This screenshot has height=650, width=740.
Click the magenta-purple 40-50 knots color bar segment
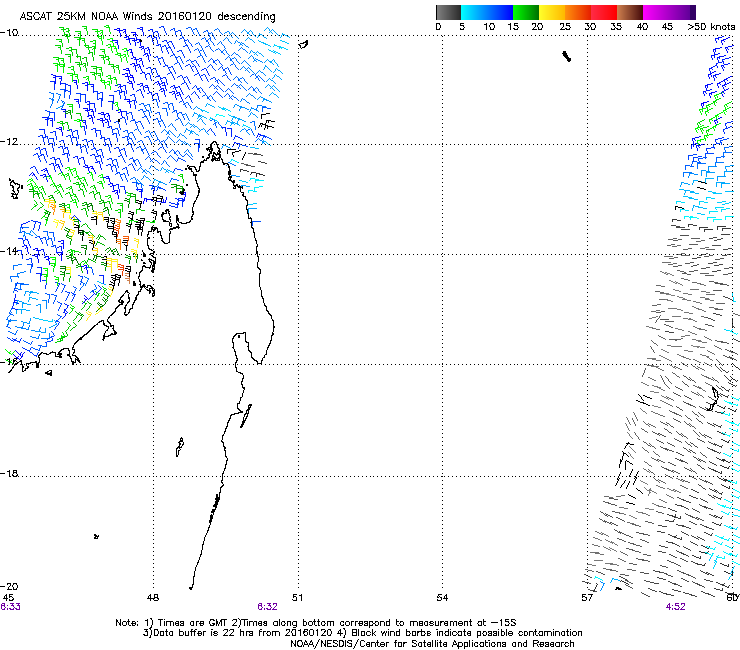click(x=669, y=12)
